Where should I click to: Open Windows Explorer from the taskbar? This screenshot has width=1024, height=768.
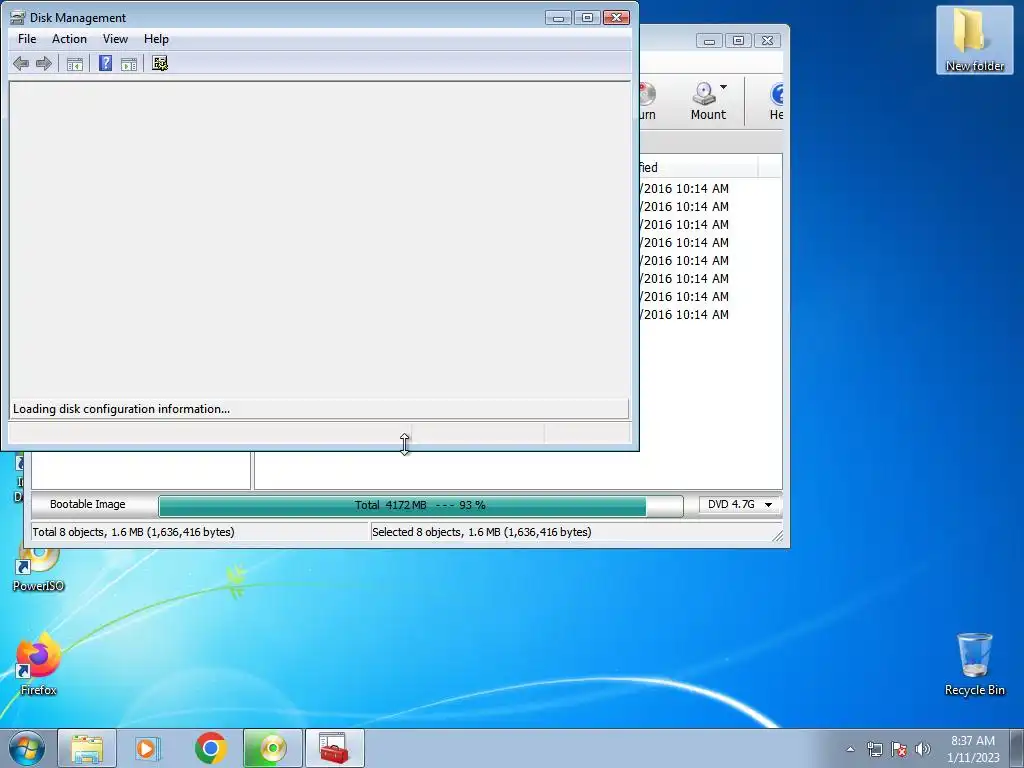pos(88,748)
